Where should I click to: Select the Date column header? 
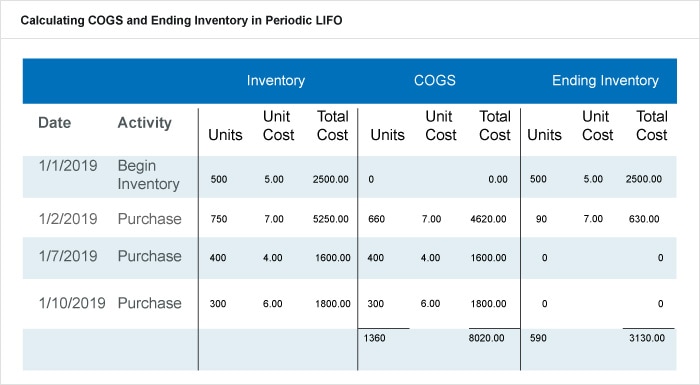pyautogui.click(x=54, y=122)
